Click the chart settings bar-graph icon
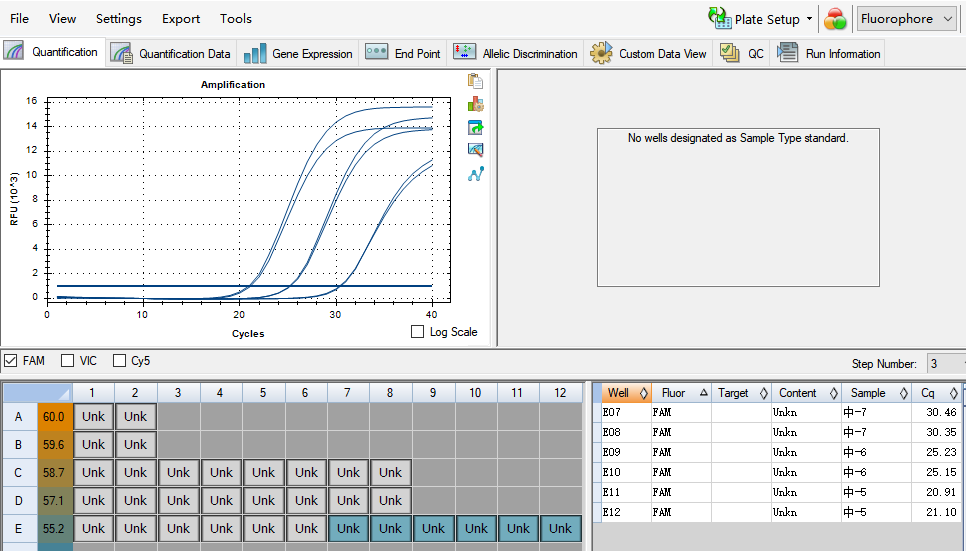Screen dimensions: 966x551 tap(475, 104)
